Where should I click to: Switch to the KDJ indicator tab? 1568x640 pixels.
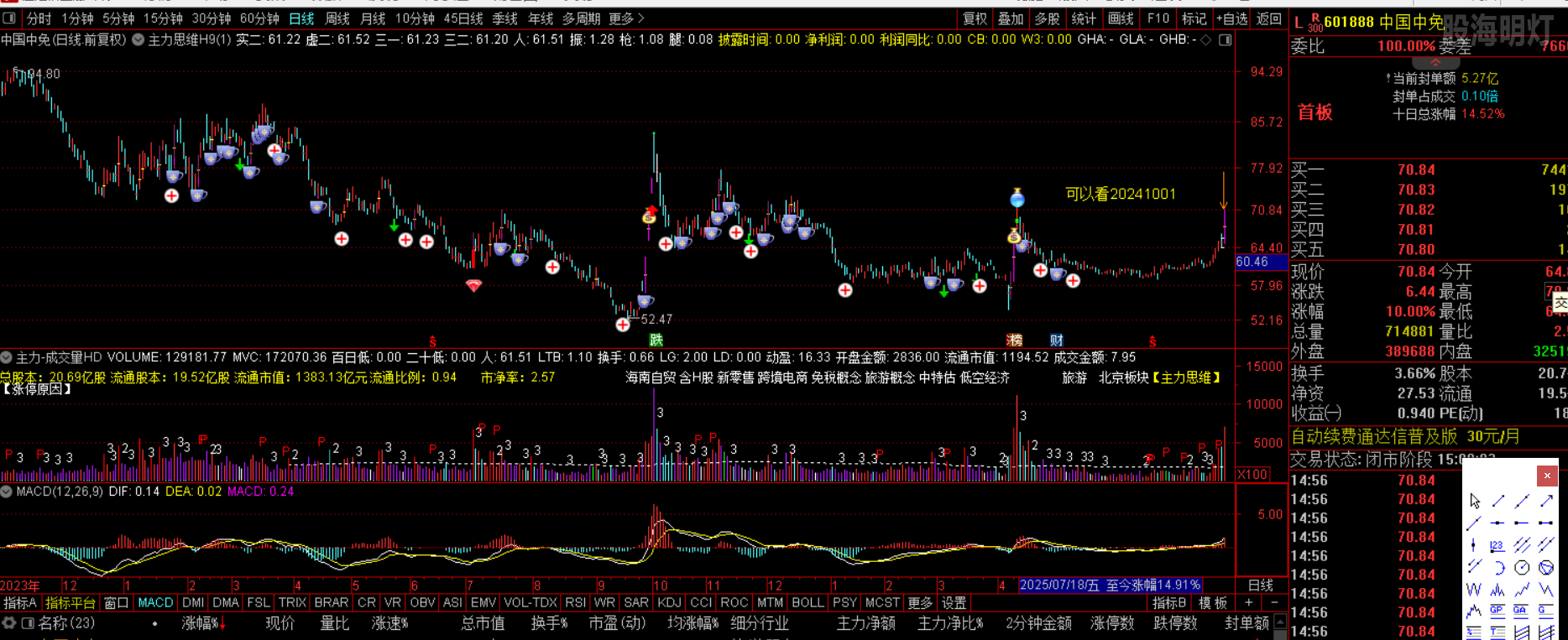point(669,603)
